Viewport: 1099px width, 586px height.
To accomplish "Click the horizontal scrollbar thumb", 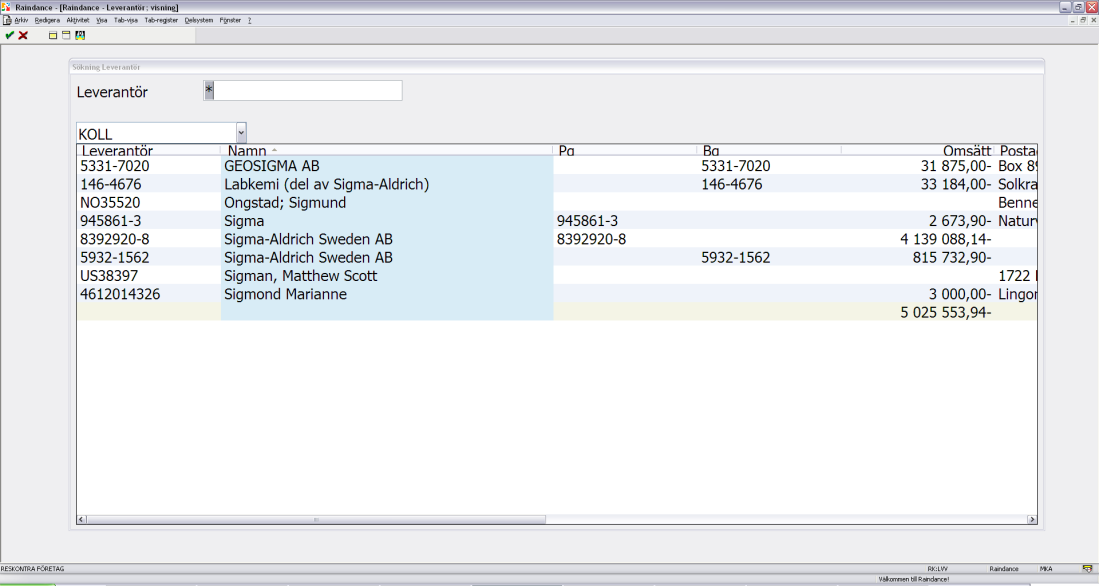I will (x=316, y=519).
